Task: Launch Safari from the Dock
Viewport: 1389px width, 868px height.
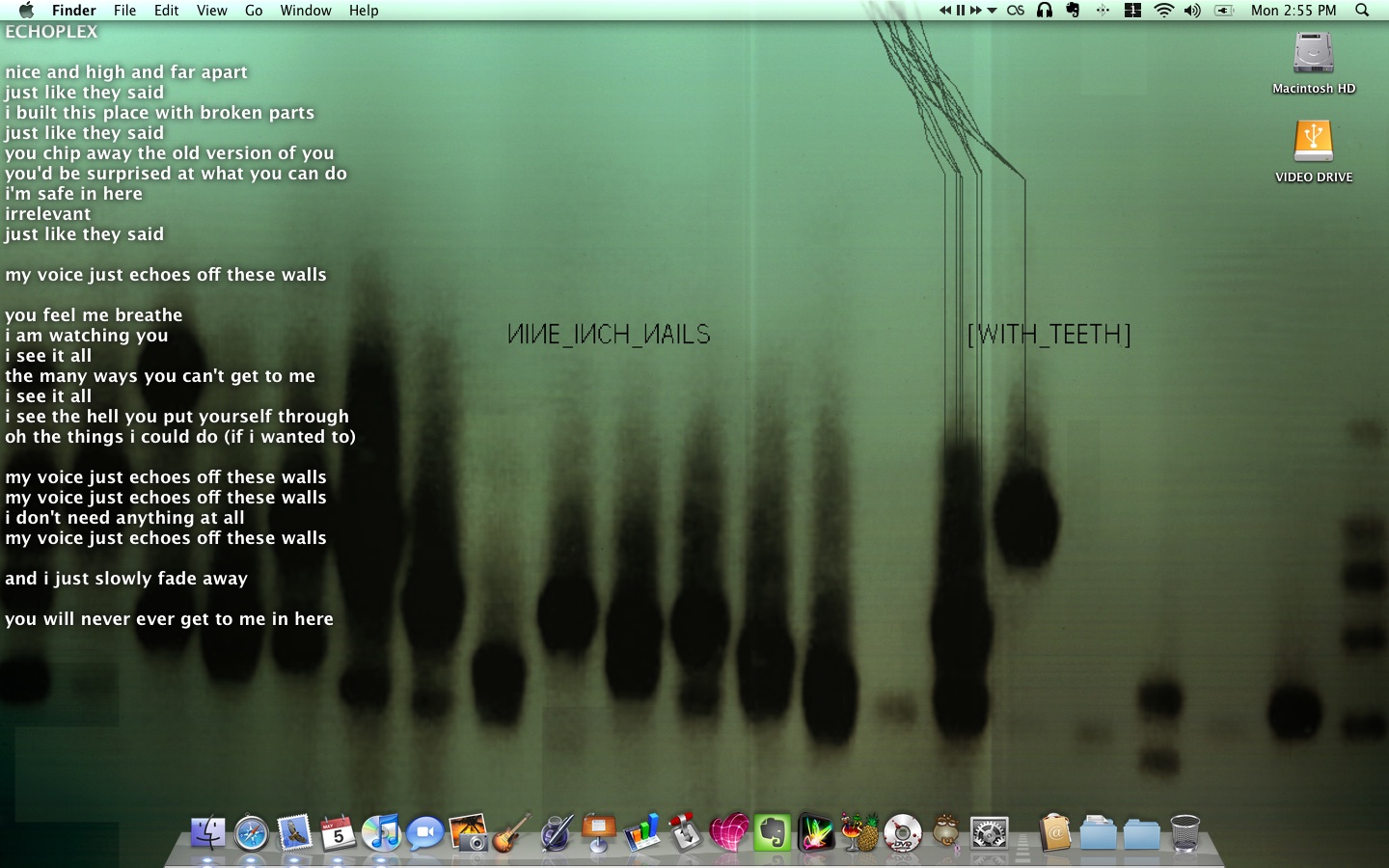Action: point(251,832)
